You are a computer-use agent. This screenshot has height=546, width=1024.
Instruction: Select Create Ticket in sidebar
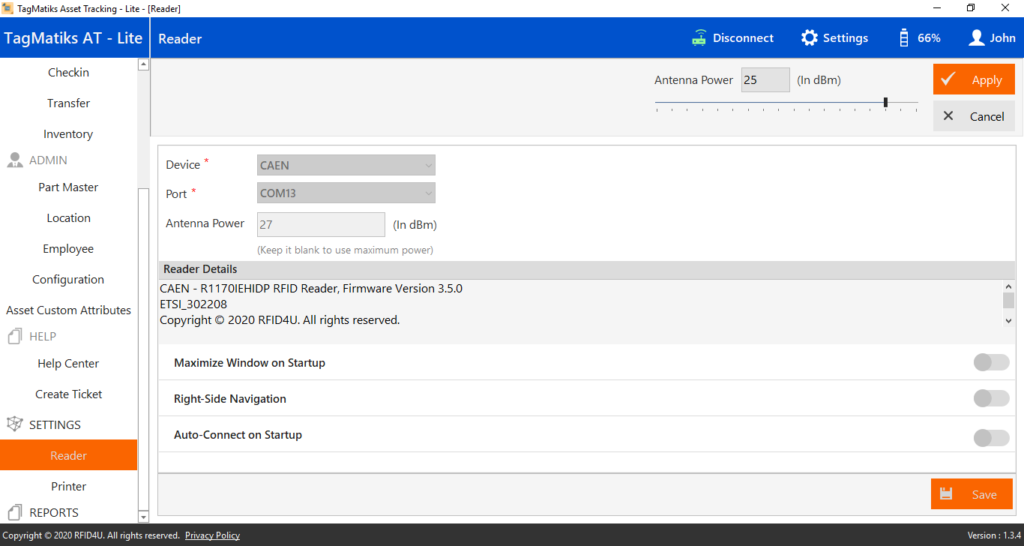69,394
